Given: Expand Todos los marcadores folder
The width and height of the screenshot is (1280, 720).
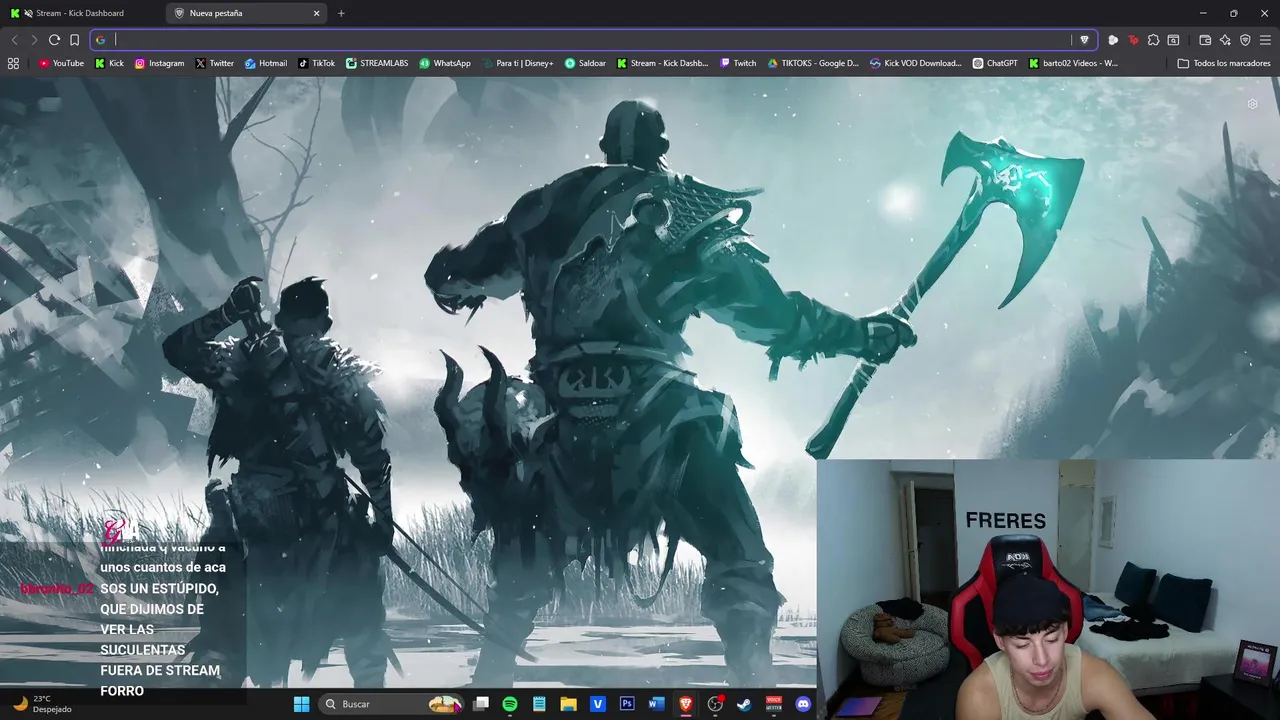Looking at the screenshot, I should [1223, 63].
